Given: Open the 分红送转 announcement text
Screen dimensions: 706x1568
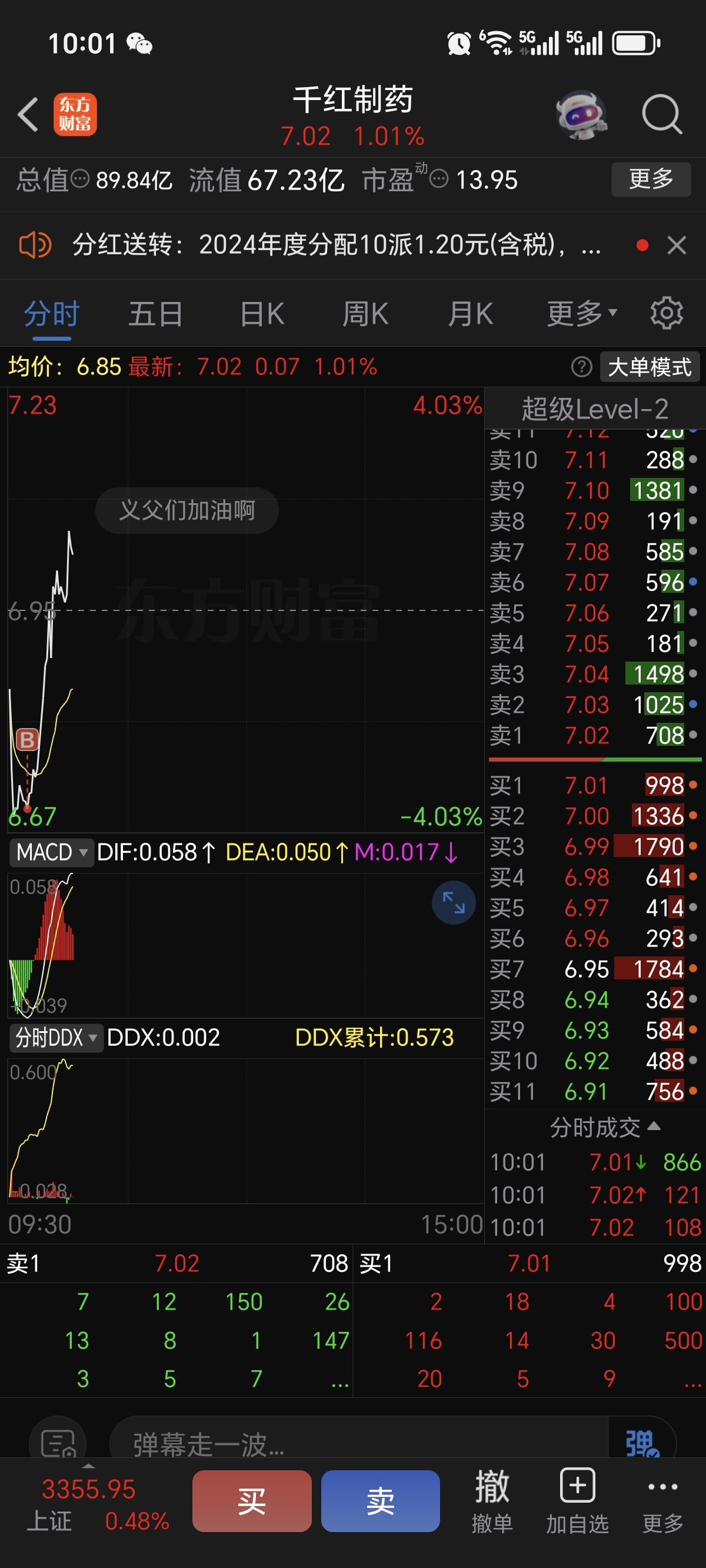Looking at the screenshot, I should pyautogui.click(x=337, y=245).
